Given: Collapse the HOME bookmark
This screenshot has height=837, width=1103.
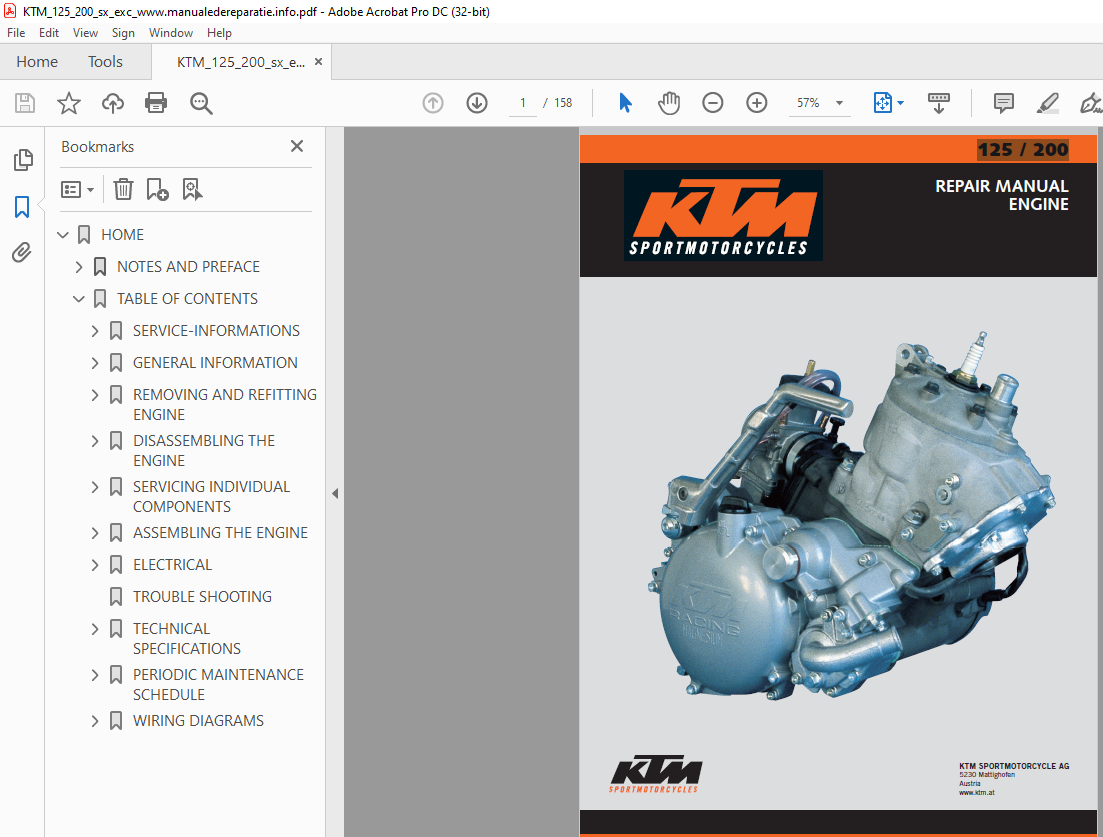Looking at the screenshot, I should [63, 234].
